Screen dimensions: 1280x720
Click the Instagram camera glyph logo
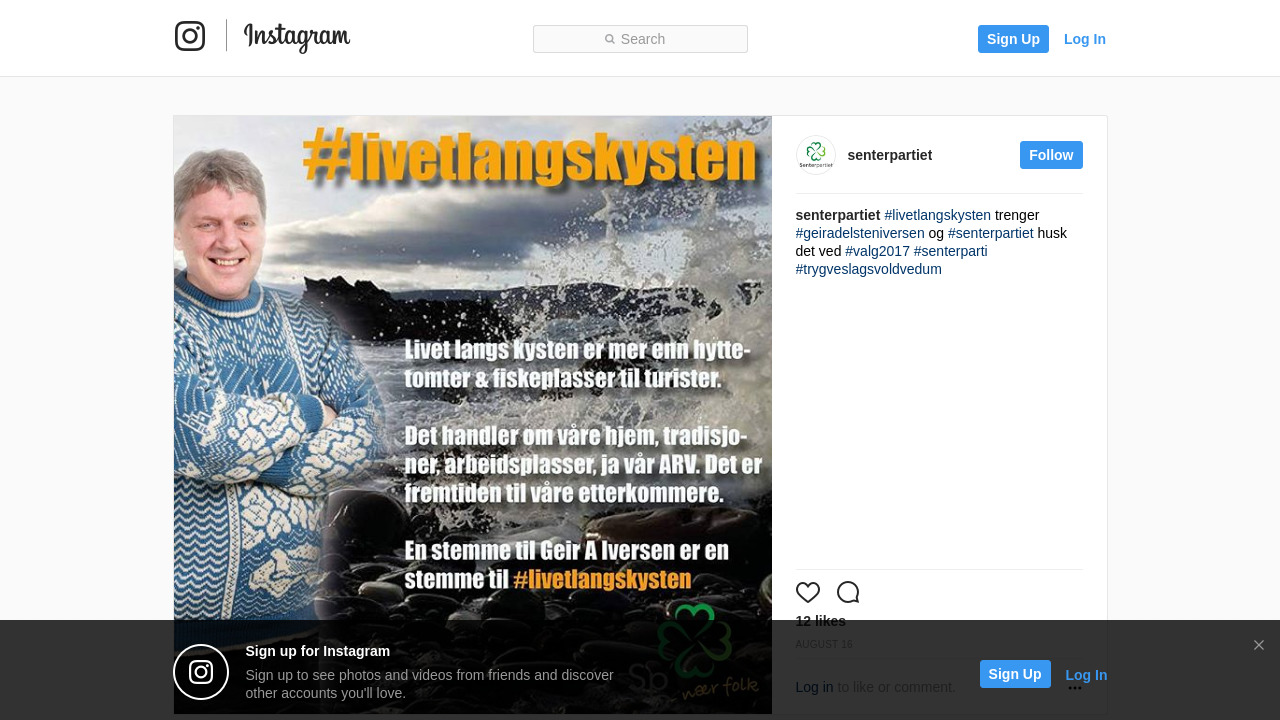point(190,36)
